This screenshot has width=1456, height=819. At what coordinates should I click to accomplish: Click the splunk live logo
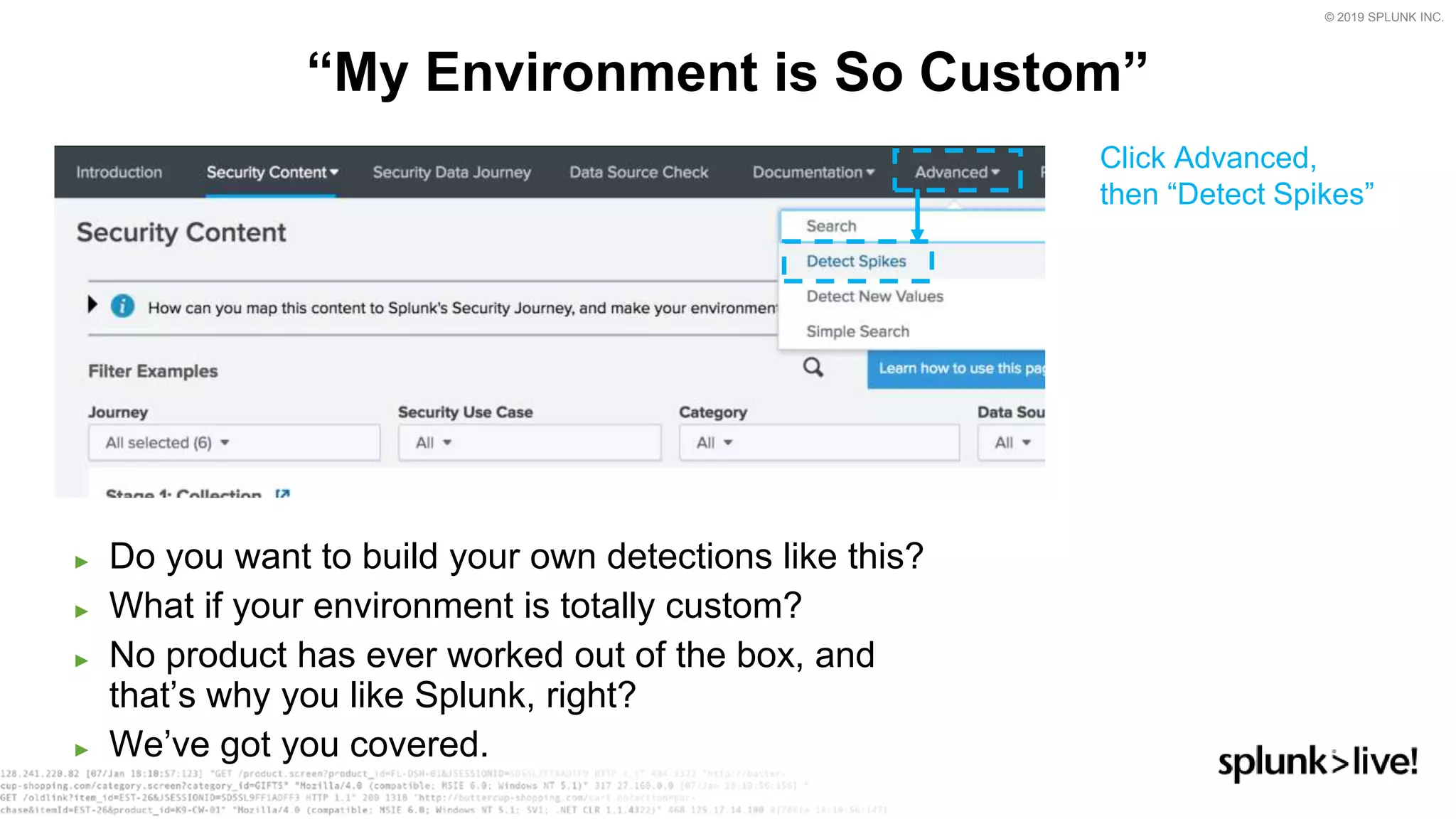point(1317,762)
